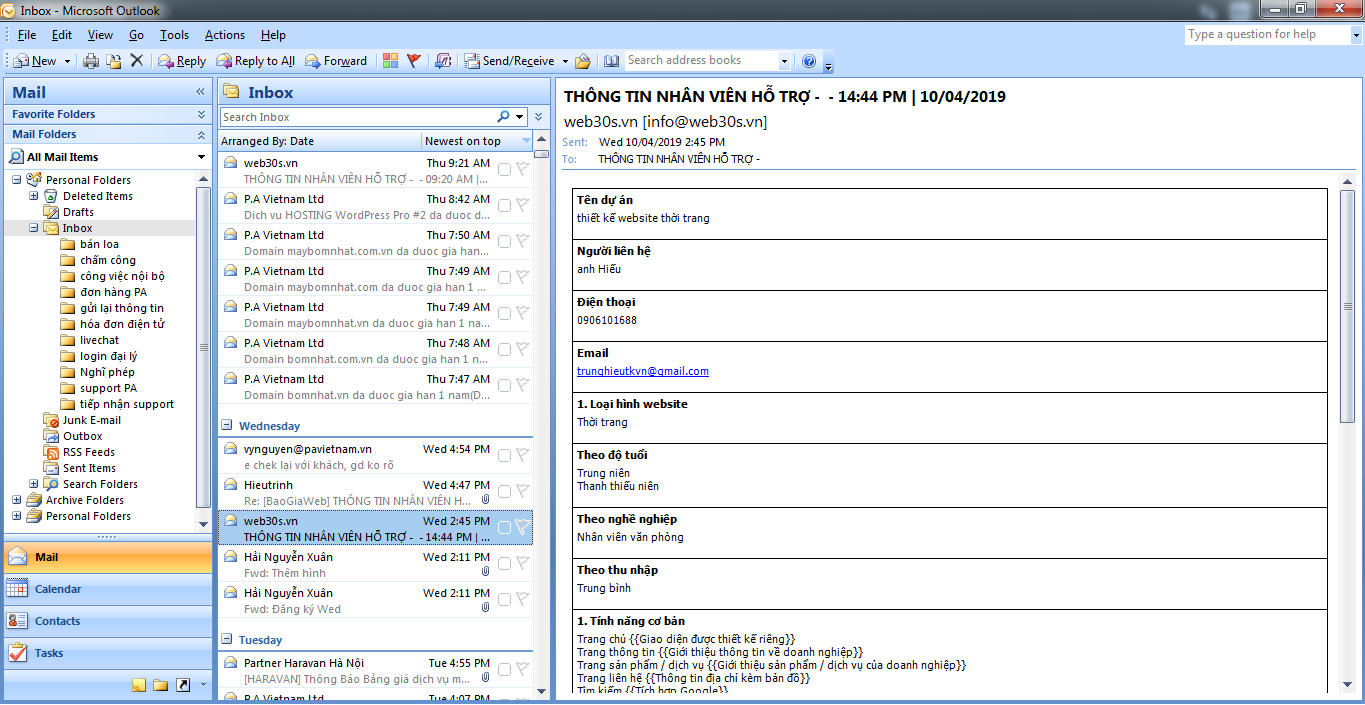Click the red Follow Up flag icon
This screenshot has width=1365, height=705.
[x=414, y=61]
